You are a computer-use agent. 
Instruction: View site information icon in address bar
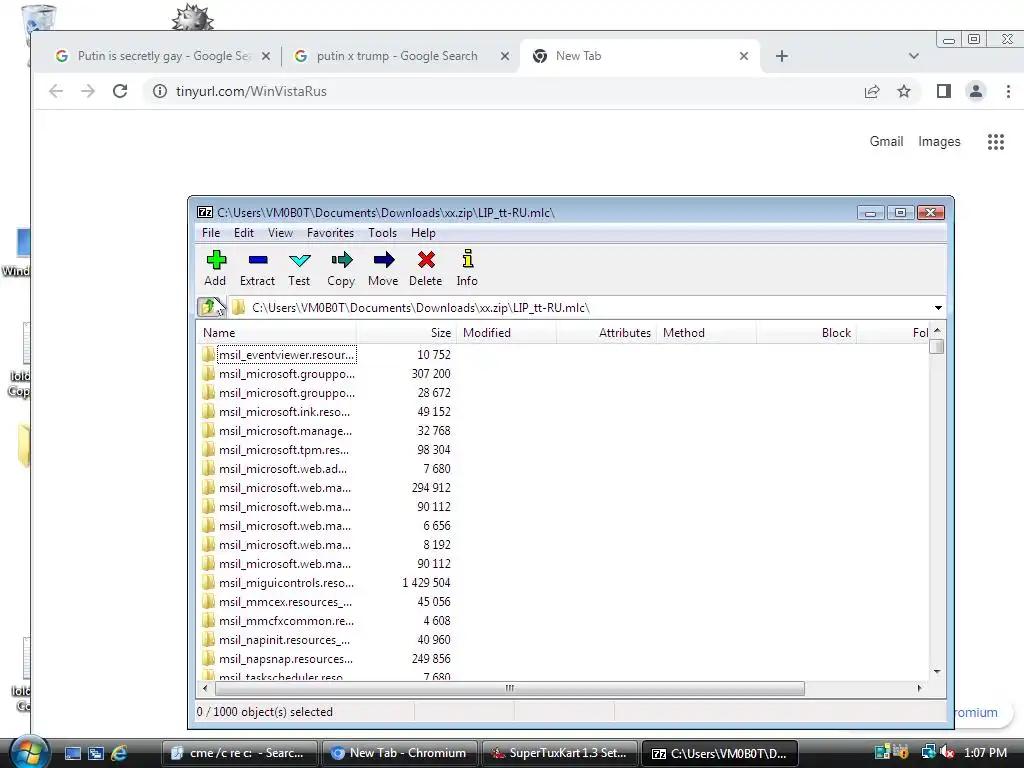pos(159,91)
